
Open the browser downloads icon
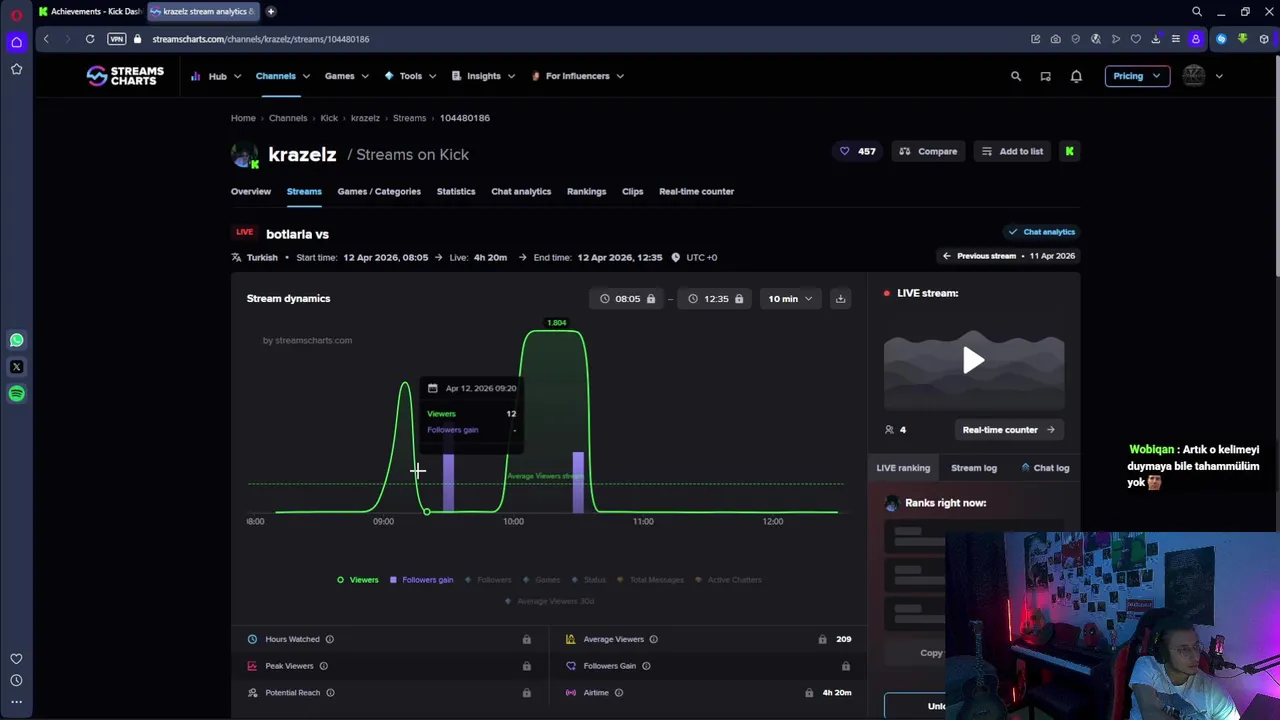tap(1155, 39)
